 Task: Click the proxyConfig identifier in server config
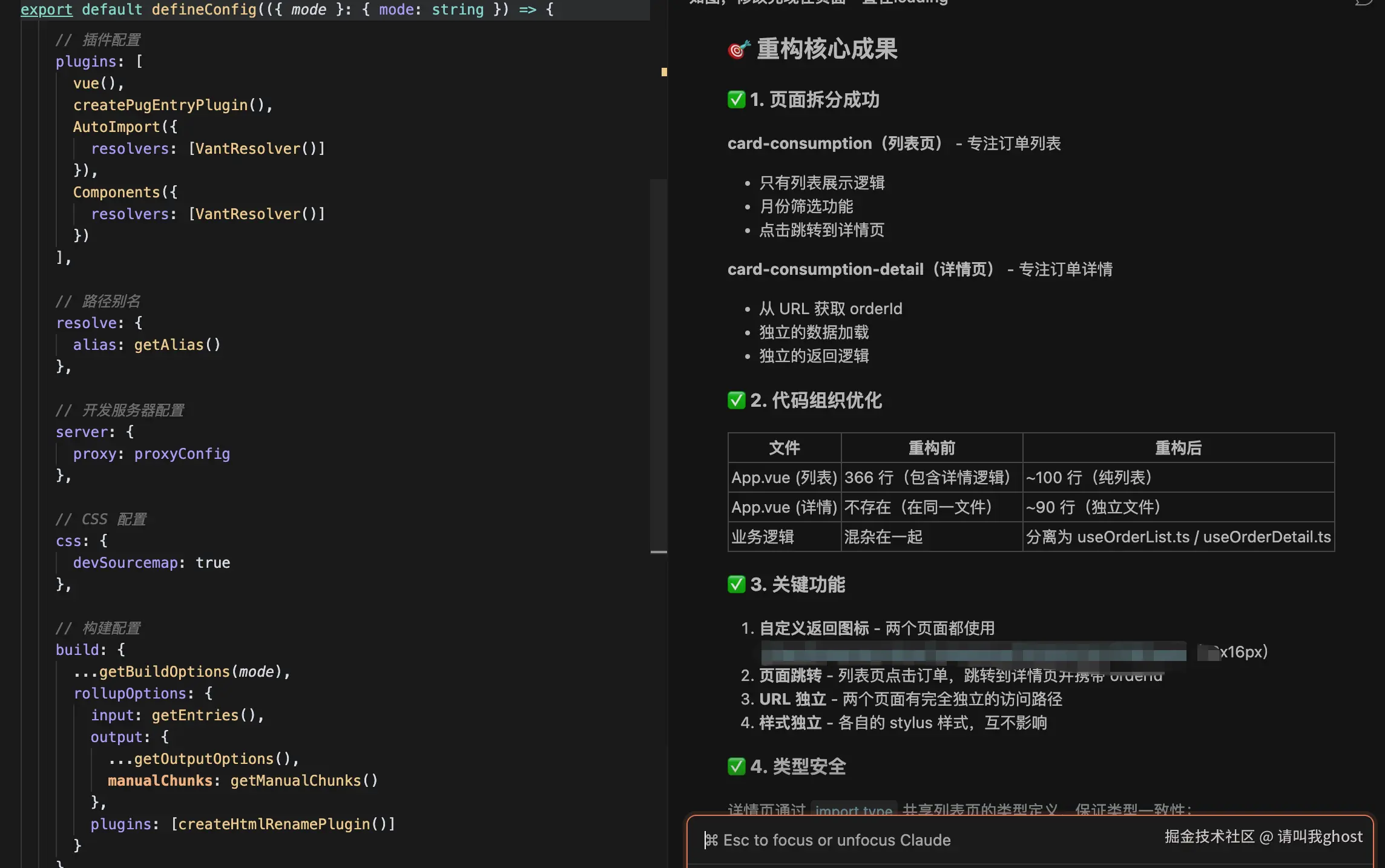point(182,453)
